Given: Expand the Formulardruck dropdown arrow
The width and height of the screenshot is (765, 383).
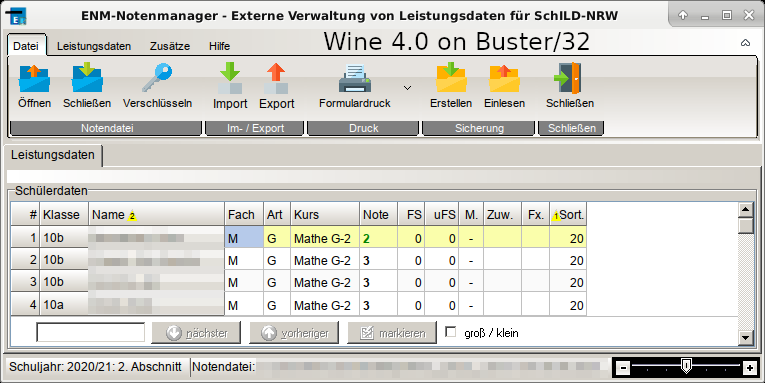Looking at the screenshot, I should pos(407,88).
